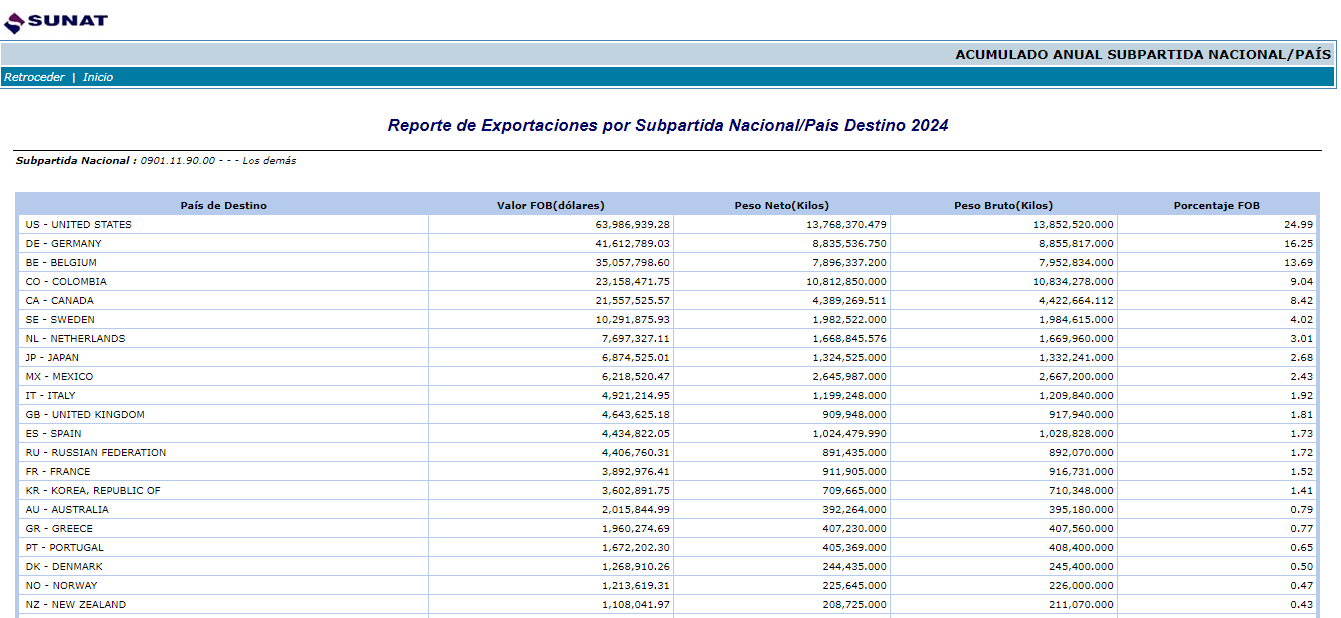Click FOB percentage 4.02
Viewport: 1341px width, 618px height.
click(1304, 320)
